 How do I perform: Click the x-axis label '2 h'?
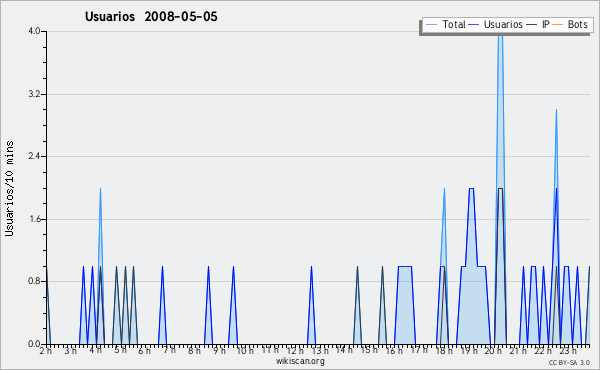pyautogui.click(x=46, y=350)
